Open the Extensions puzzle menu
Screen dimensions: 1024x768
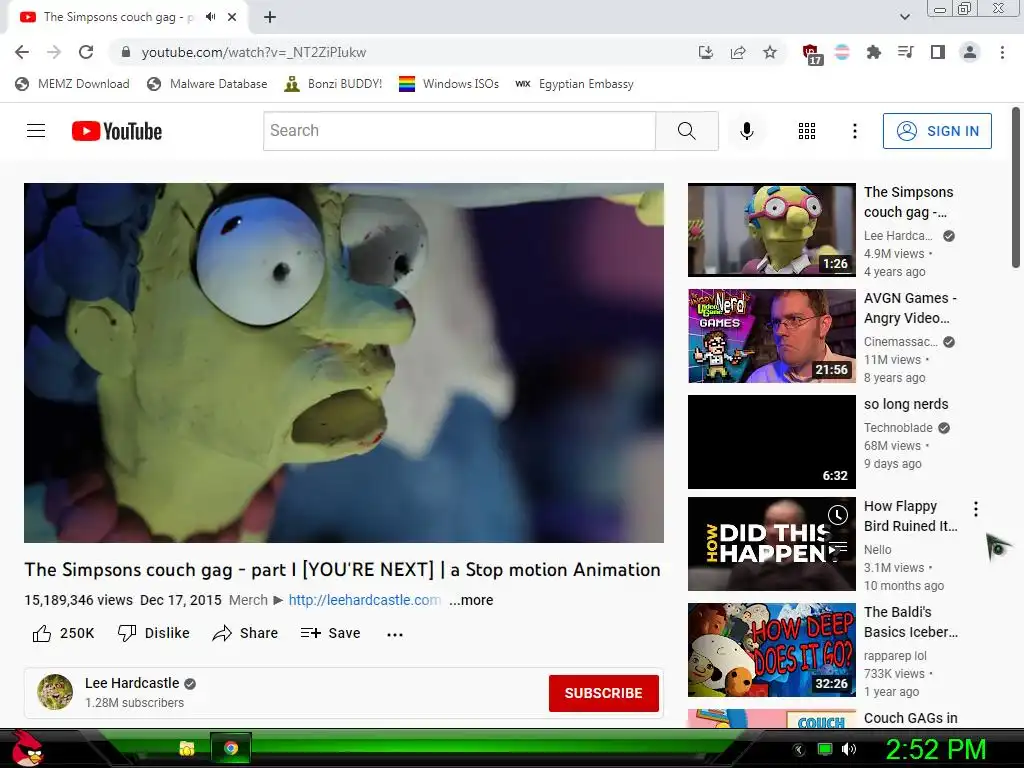click(x=874, y=52)
